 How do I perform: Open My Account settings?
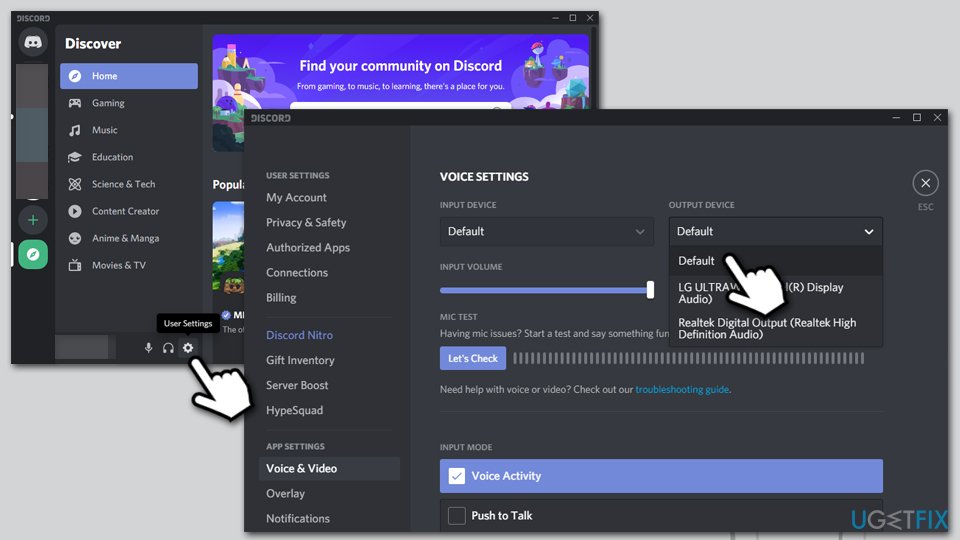point(296,197)
